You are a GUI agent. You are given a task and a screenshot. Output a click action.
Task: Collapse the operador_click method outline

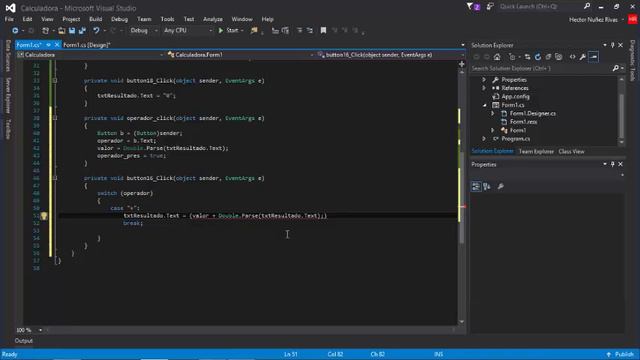point(55,118)
